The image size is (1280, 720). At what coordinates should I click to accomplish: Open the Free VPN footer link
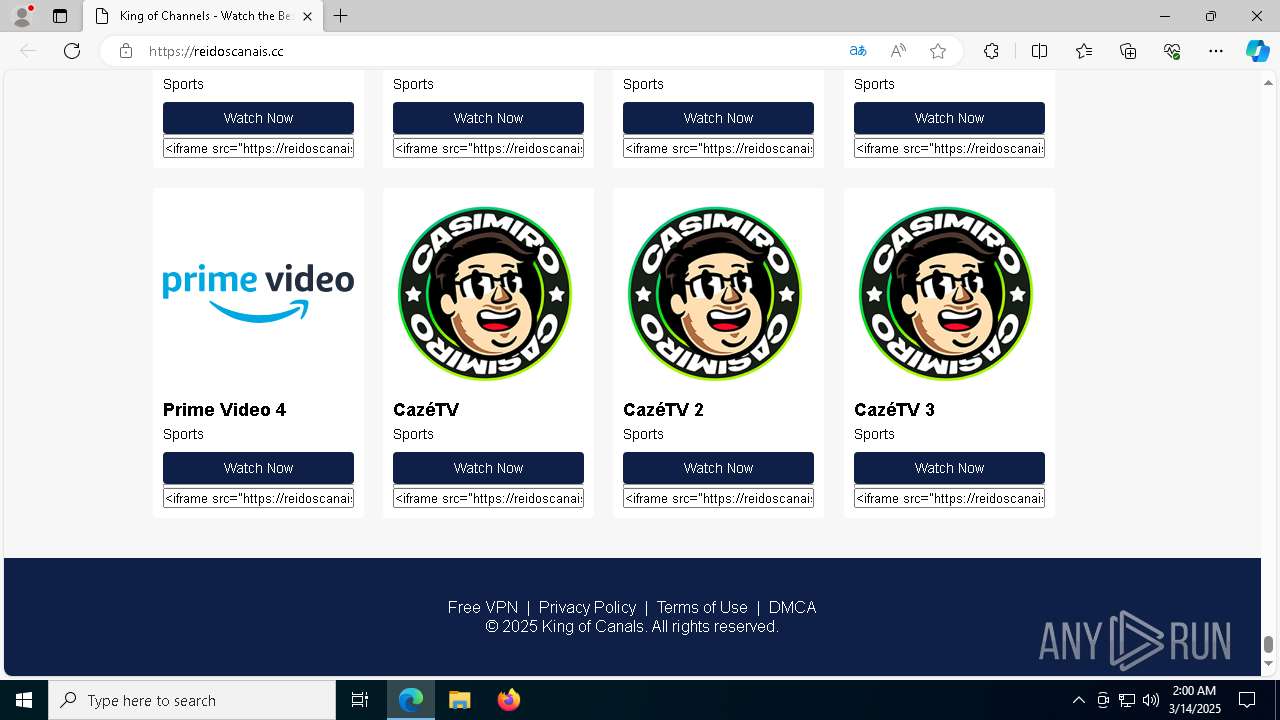(483, 607)
